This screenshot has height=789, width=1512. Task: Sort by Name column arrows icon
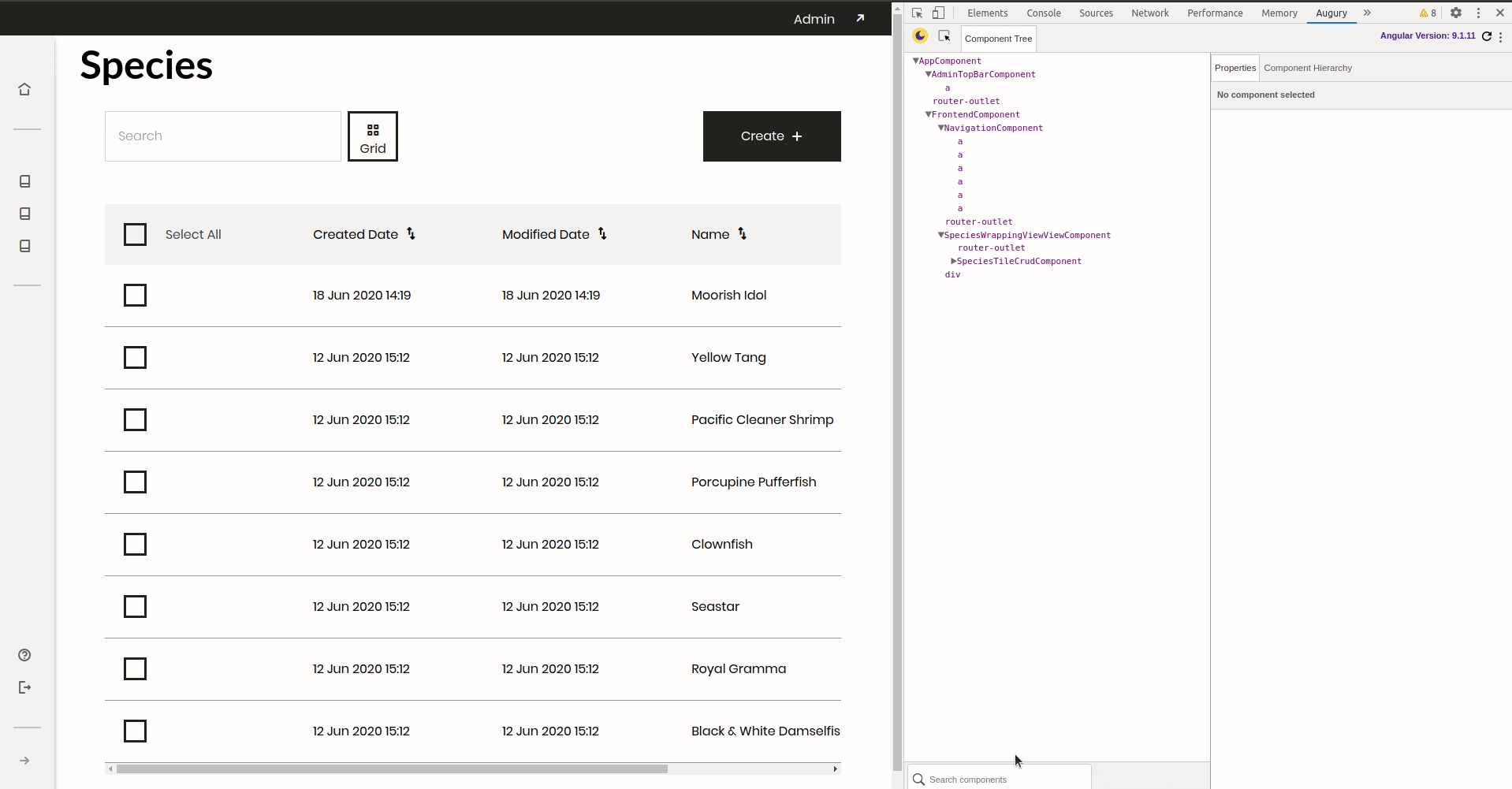click(742, 234)
